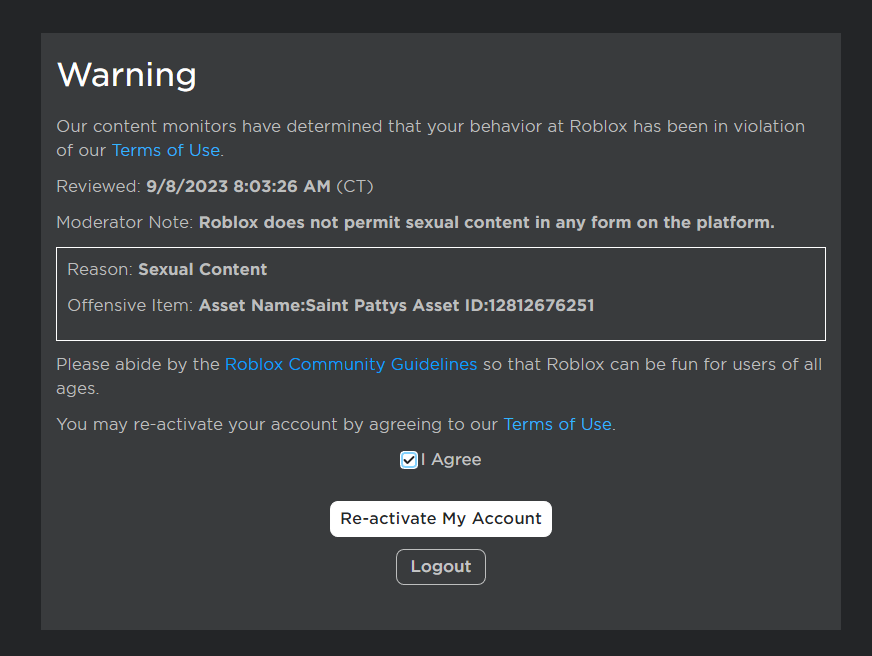Open Terms of Use link in first paragraph
This screenshot has height=656, width=872.
166,150
